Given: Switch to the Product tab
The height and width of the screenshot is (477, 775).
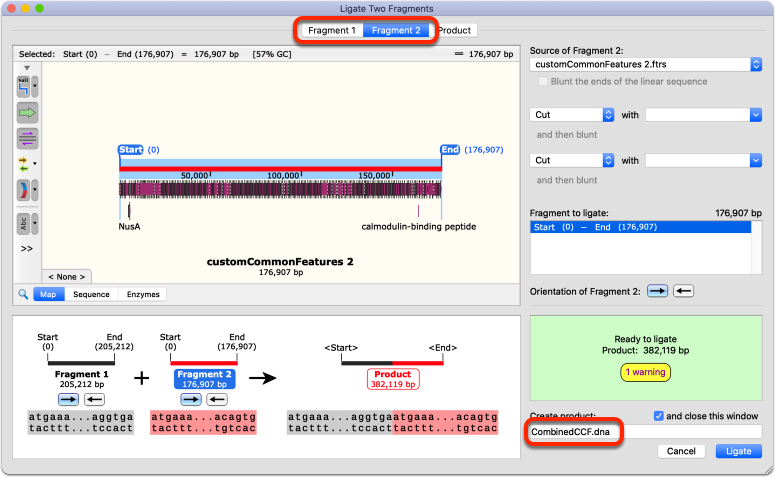Looking at the screenshot, I should [x=454, y=30].
